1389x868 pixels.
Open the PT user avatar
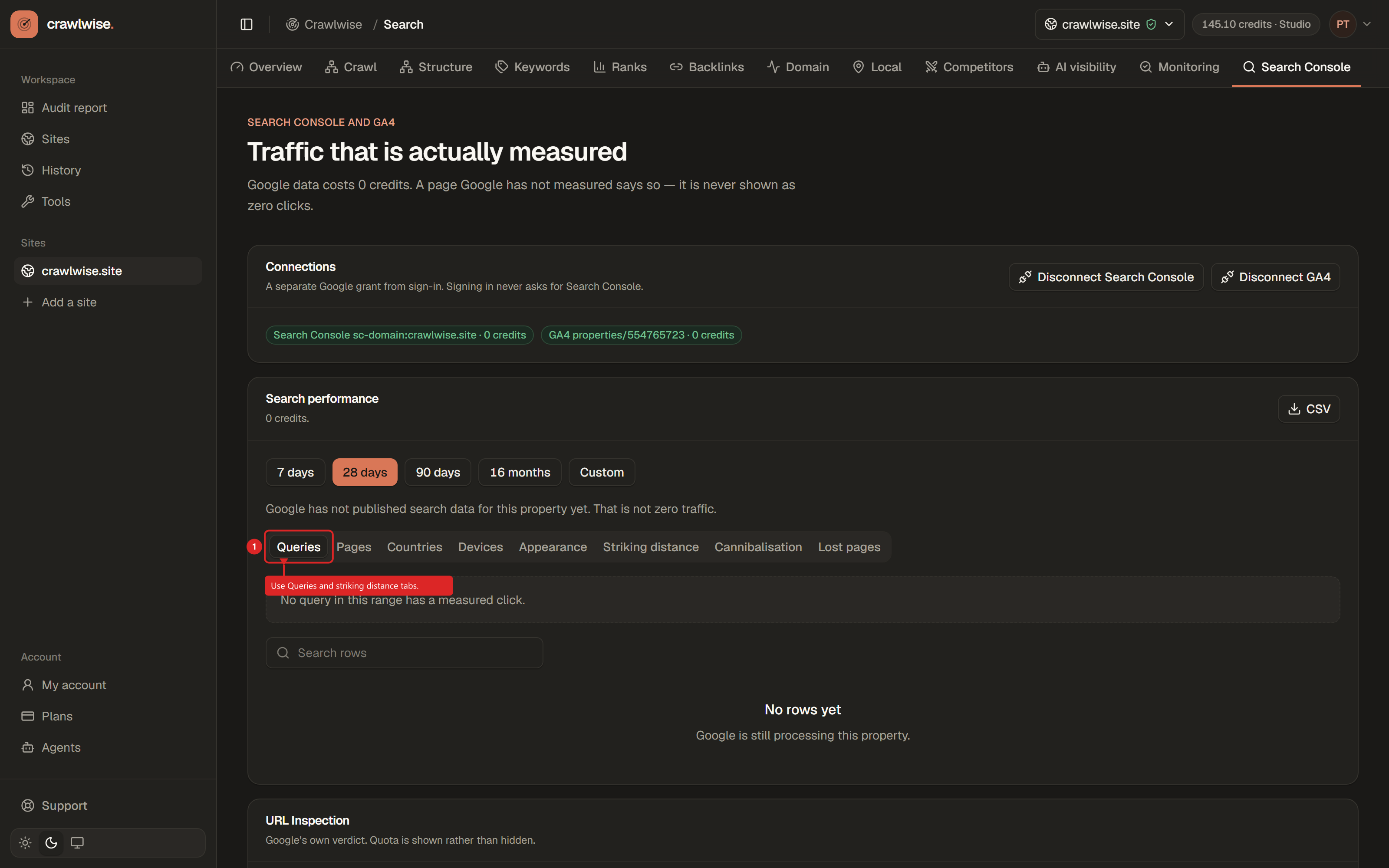[1343, 24]
